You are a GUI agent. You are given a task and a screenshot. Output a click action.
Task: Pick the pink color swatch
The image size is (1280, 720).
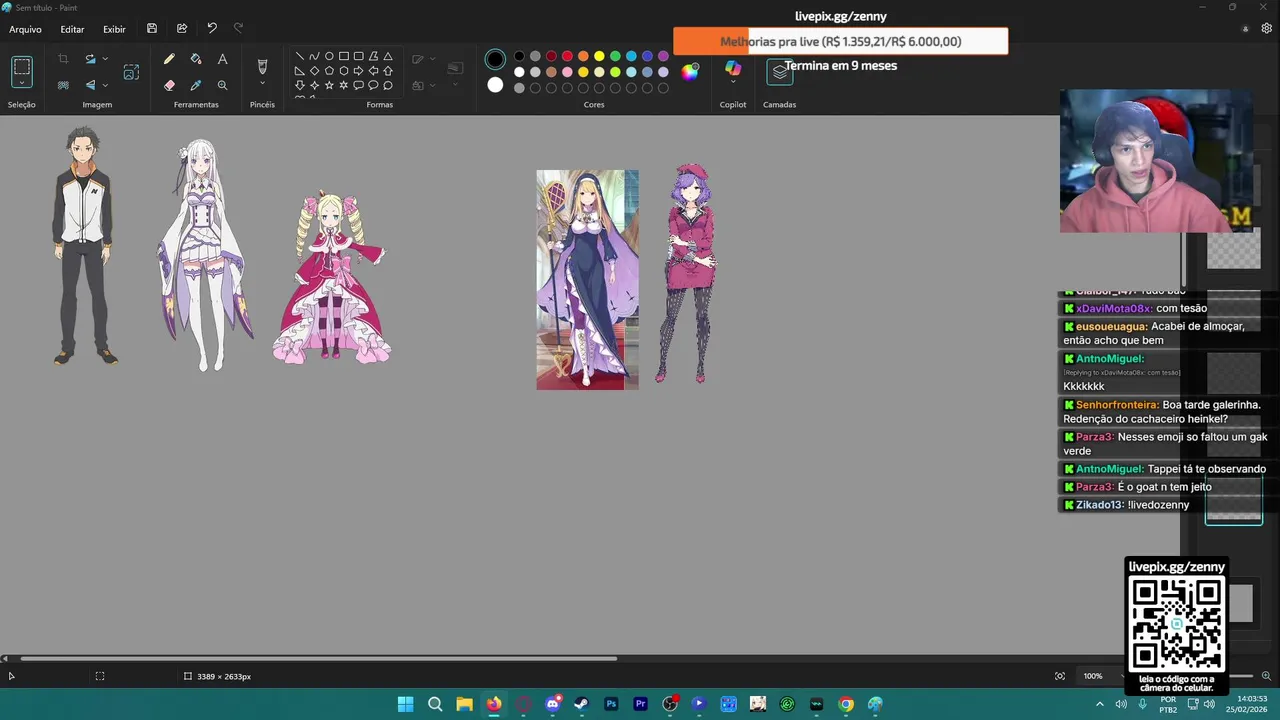567,72
